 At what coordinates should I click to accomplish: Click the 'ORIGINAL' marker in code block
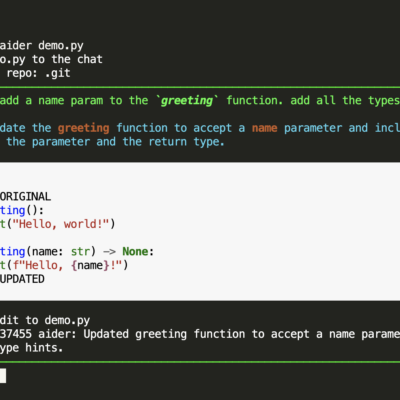[25, 196]
